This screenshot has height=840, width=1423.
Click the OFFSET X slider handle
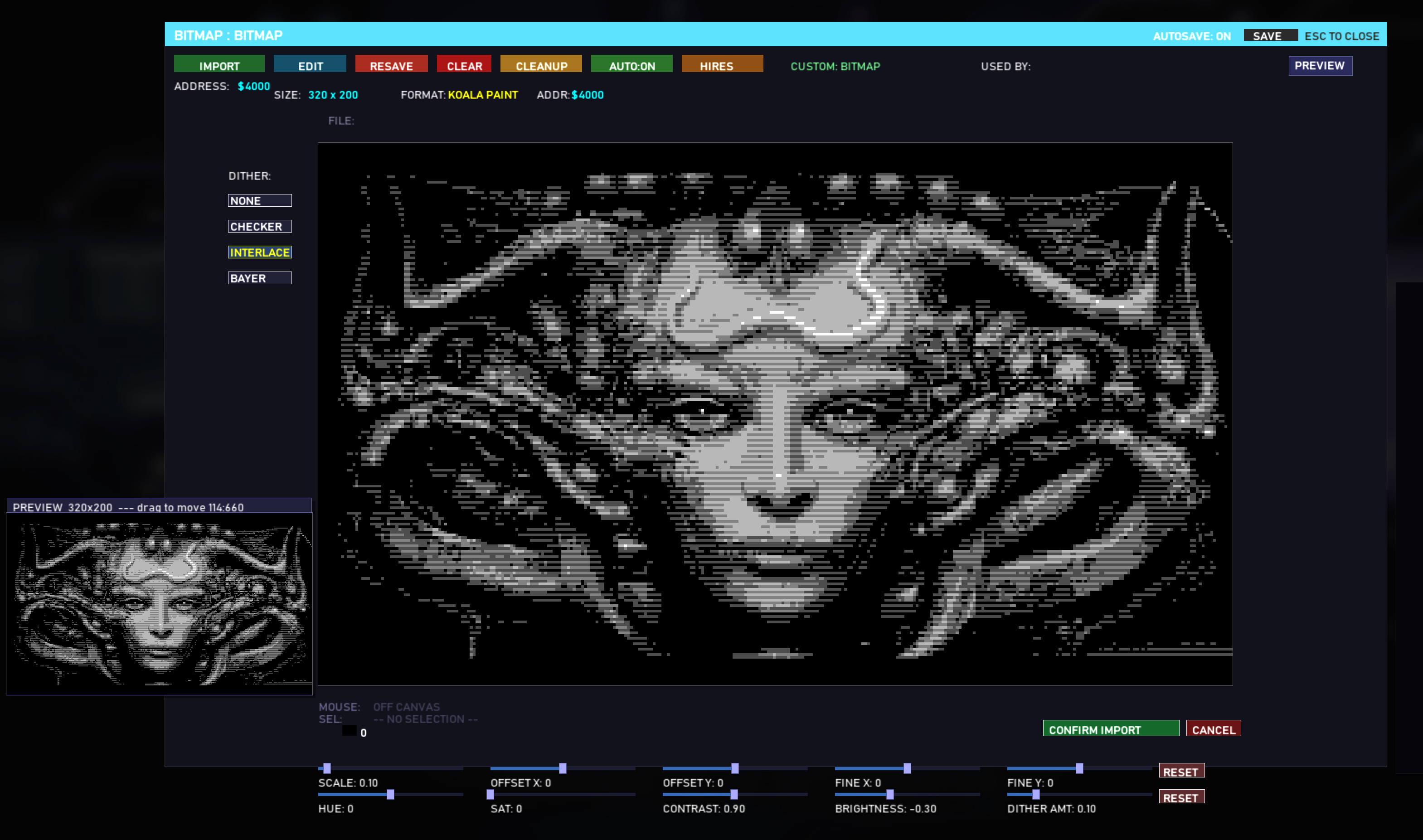point(563,769)
